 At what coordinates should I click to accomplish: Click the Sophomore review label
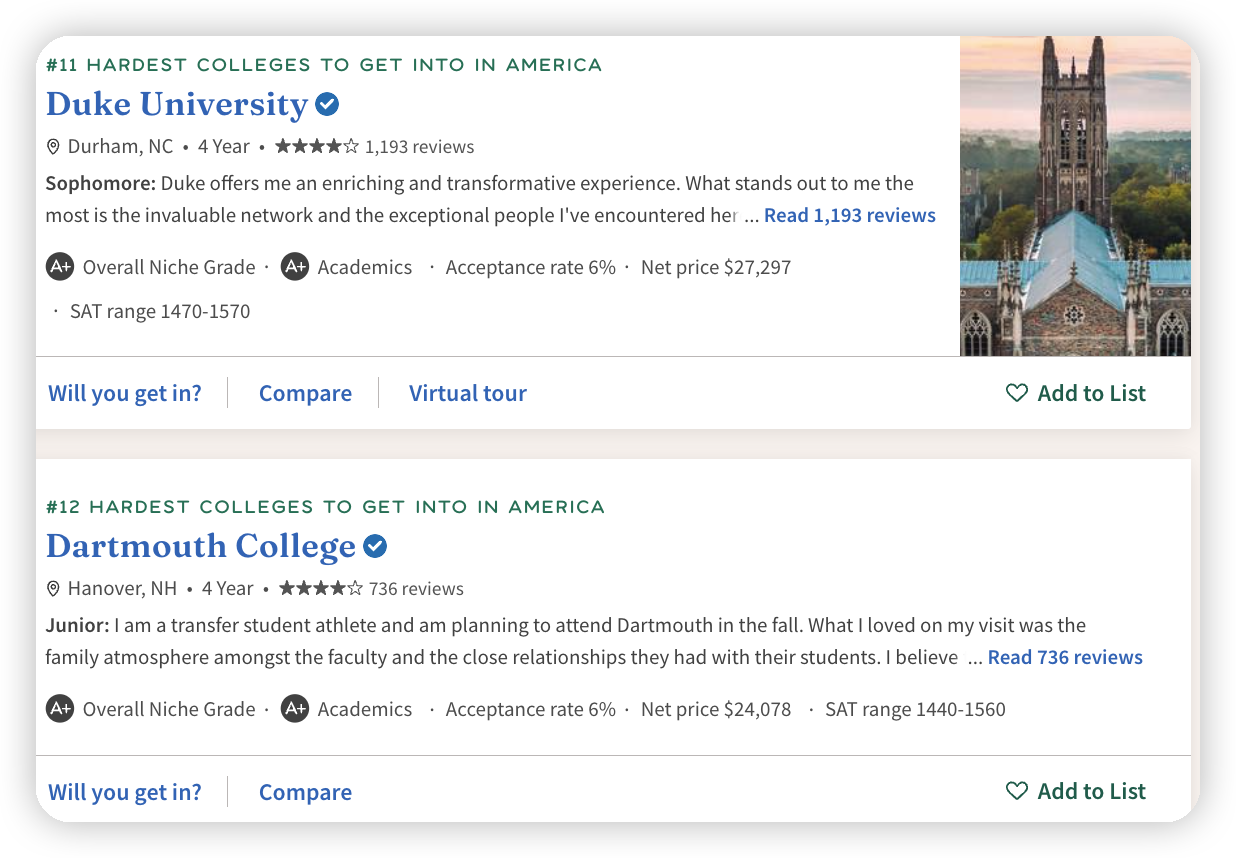[101, 183]
